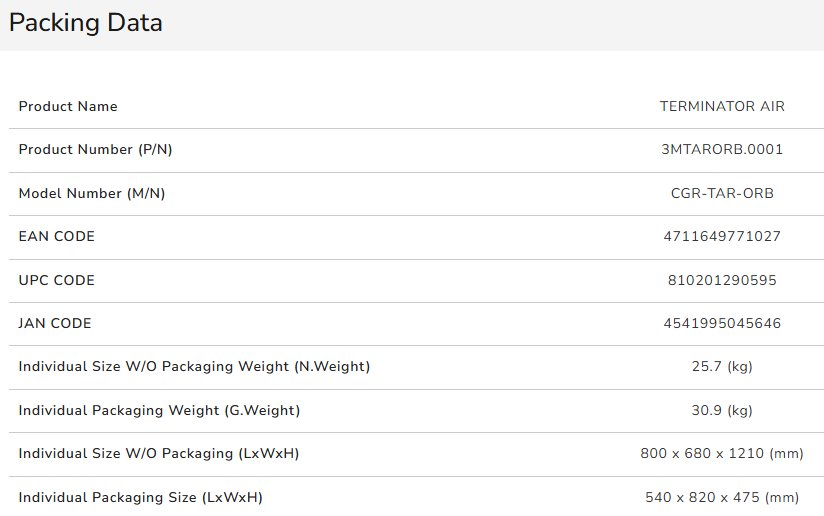Image resolution: width=824 pixels, height=516 pixels.
Task: Click the TERMINATOR AIR product name value
Action: pos(722,106)
